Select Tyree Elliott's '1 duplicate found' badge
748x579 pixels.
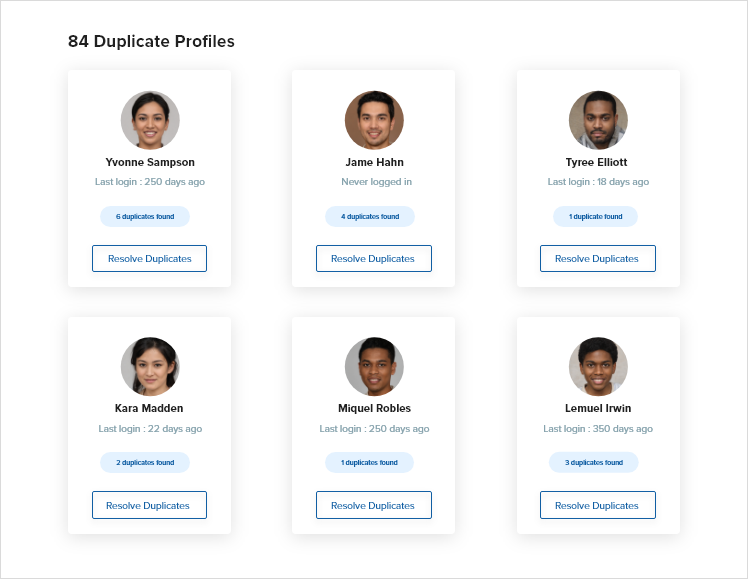click(595, 217)
